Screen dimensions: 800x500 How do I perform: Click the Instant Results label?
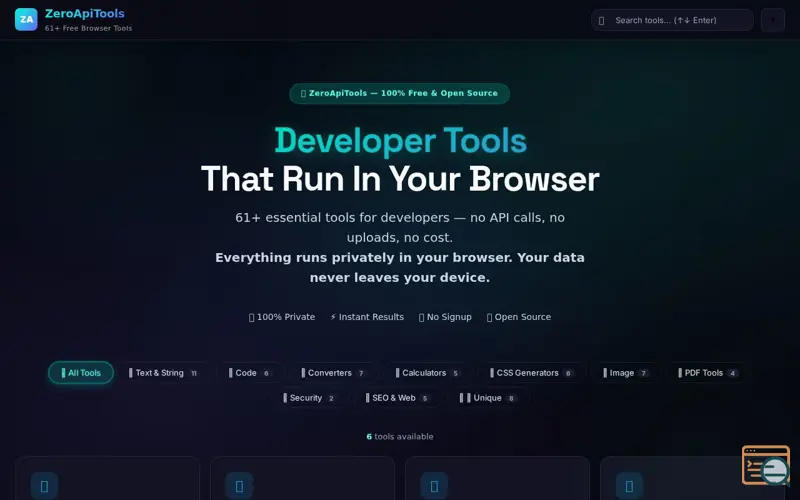367,317
